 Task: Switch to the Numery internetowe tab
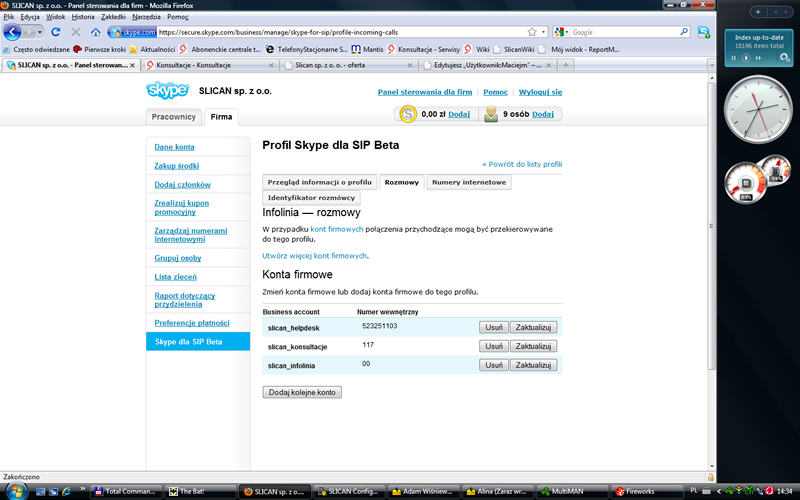point(469,182)
